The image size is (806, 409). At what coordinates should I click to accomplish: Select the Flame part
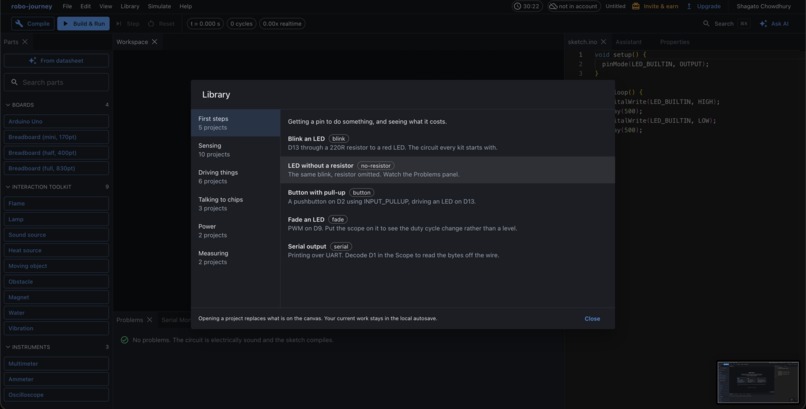(x=57, y=203)
